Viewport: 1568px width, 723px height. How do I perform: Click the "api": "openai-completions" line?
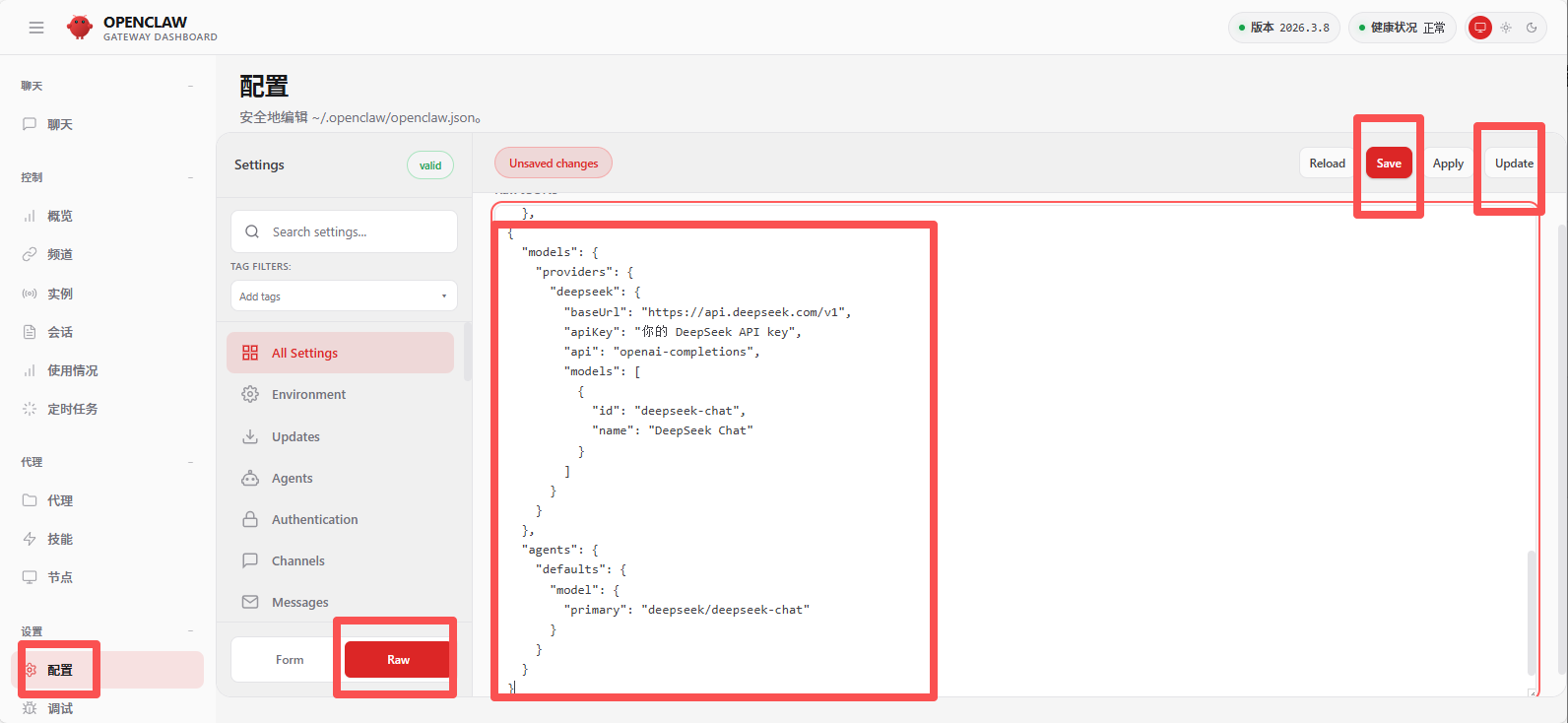[x=662, y=352]
